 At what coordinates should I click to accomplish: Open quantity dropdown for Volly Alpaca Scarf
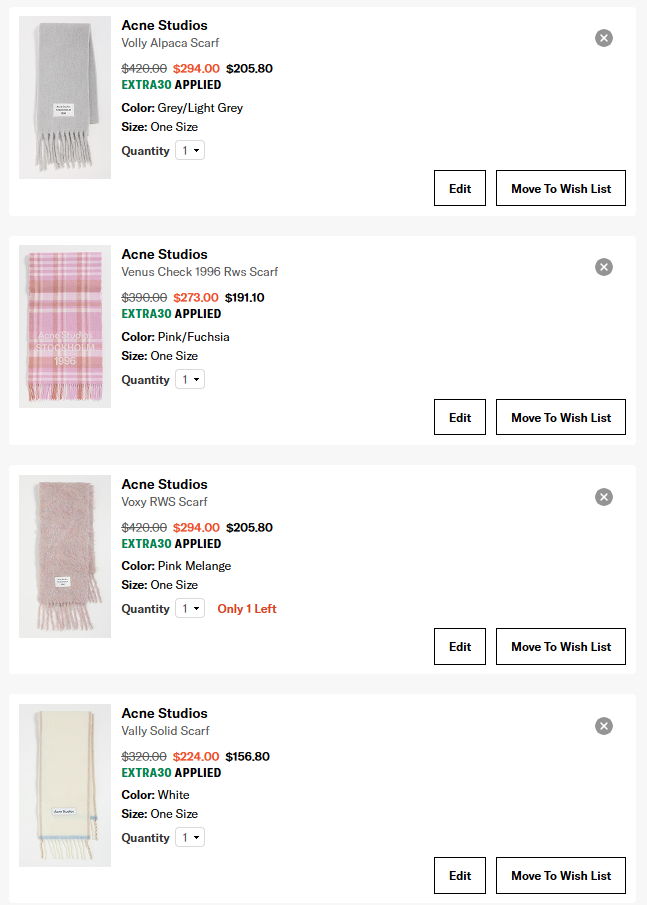[x=190, y=151]
